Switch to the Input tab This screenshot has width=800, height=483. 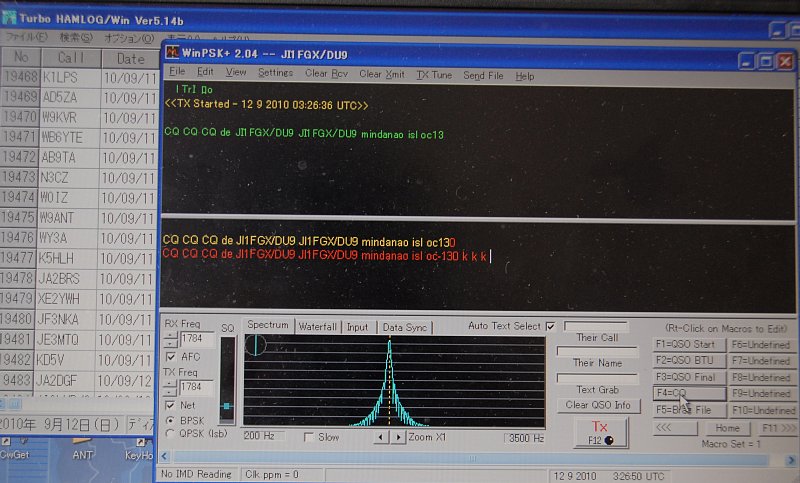[357, 327]
